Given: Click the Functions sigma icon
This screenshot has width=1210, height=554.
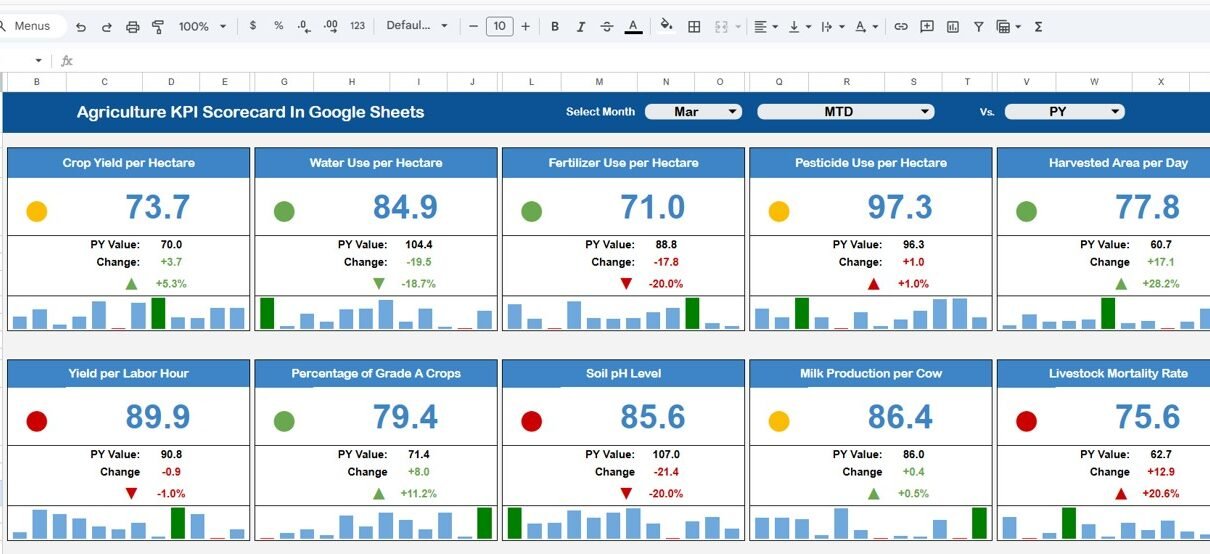Looking at the screenshot, I should click(x=1038, y=27).
